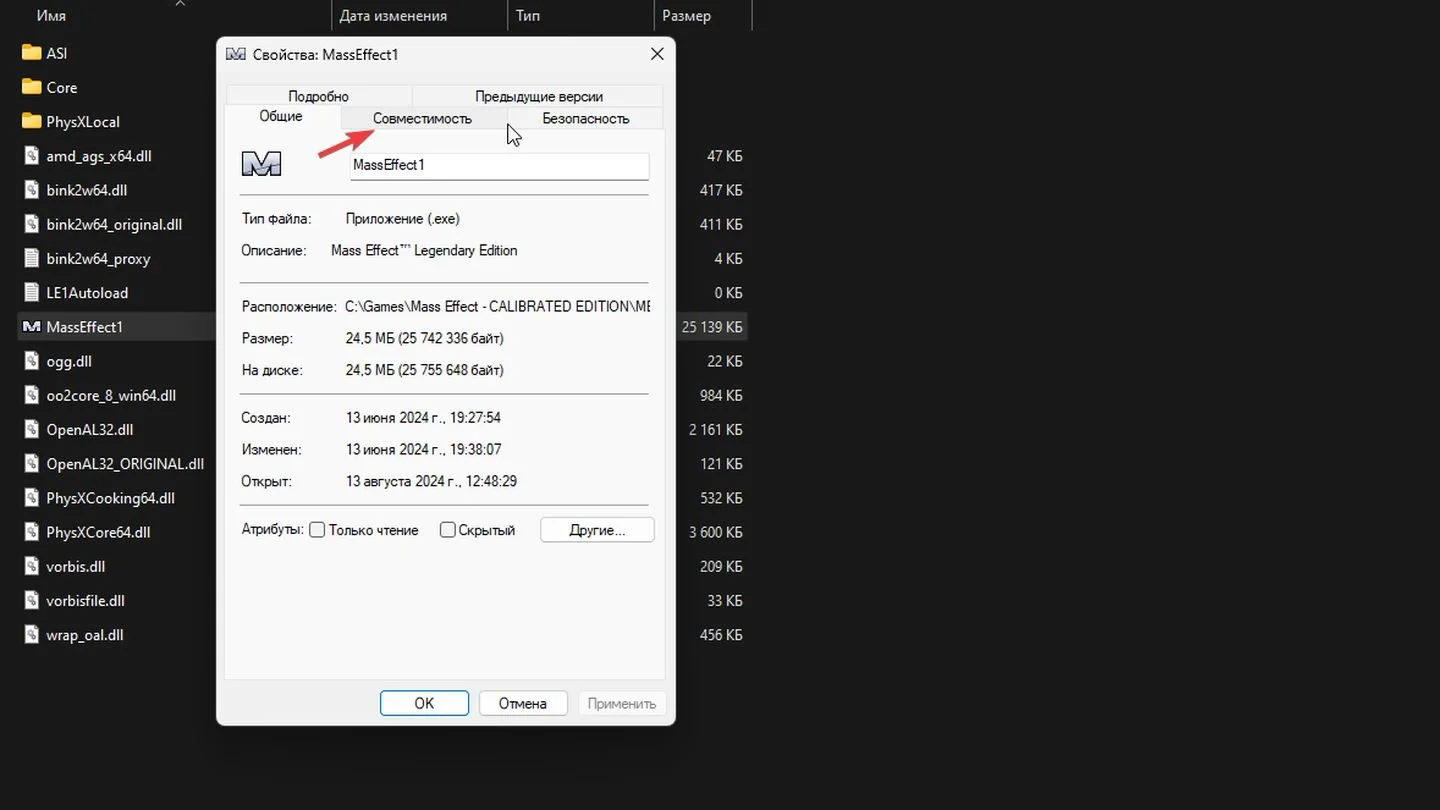Click the LE1Autoload file icon

click(31, 292)
